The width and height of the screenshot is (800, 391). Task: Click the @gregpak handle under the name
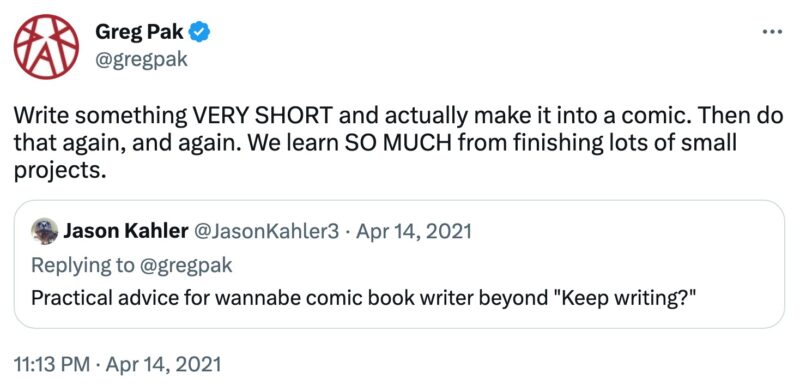pos(141,60)
